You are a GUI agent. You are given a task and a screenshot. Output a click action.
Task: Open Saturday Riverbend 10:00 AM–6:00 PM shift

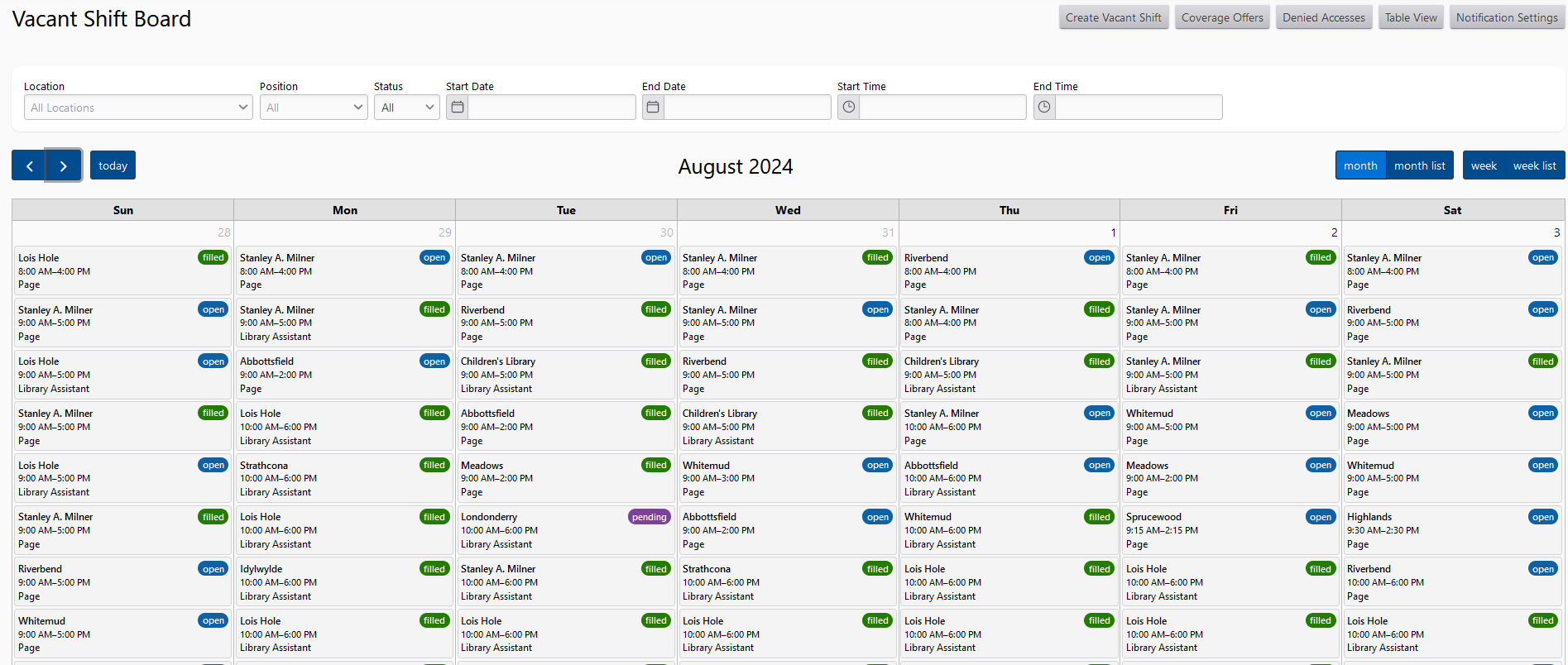click(1452, 582)
